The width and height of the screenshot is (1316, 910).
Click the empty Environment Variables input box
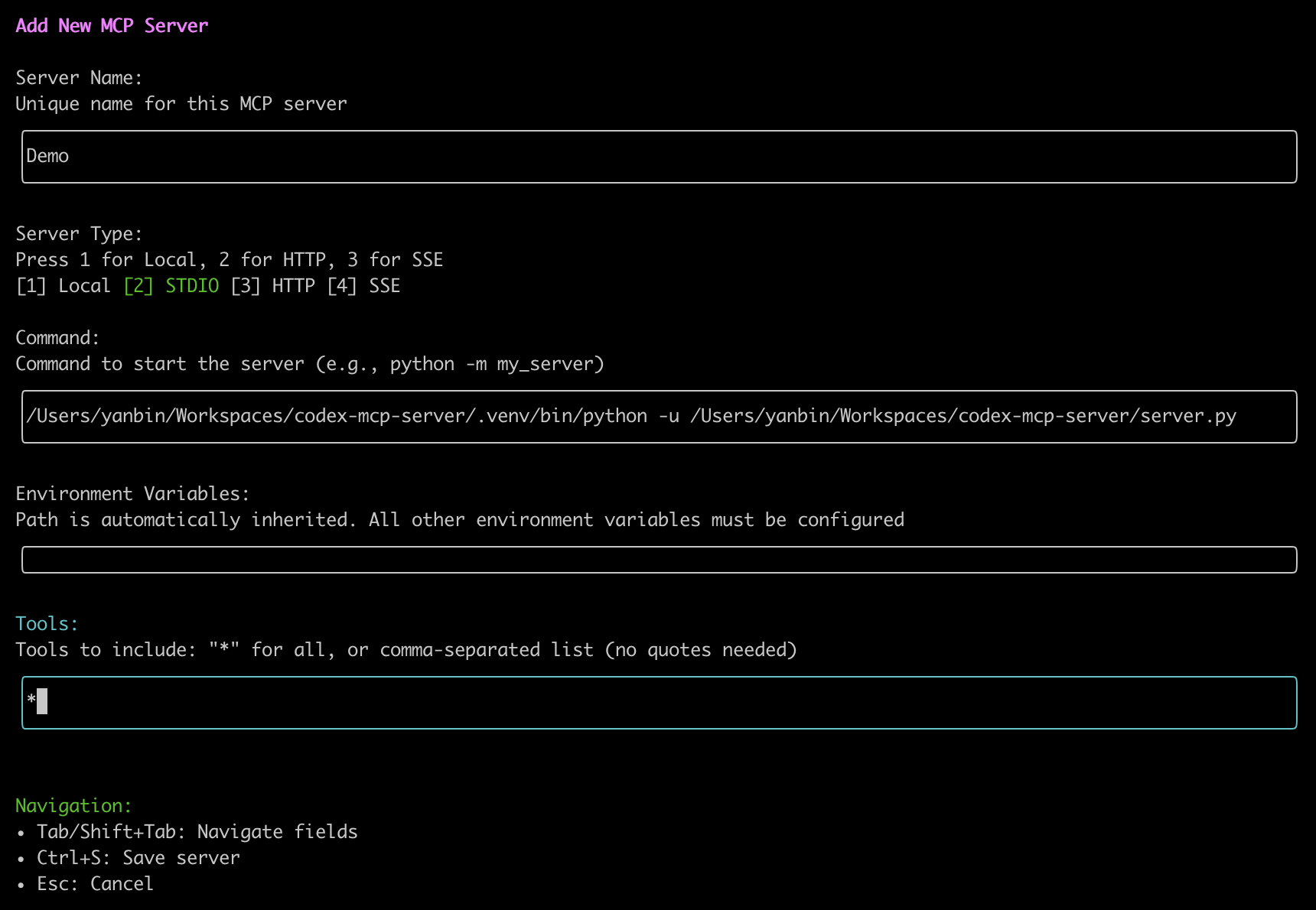(658, 560)
